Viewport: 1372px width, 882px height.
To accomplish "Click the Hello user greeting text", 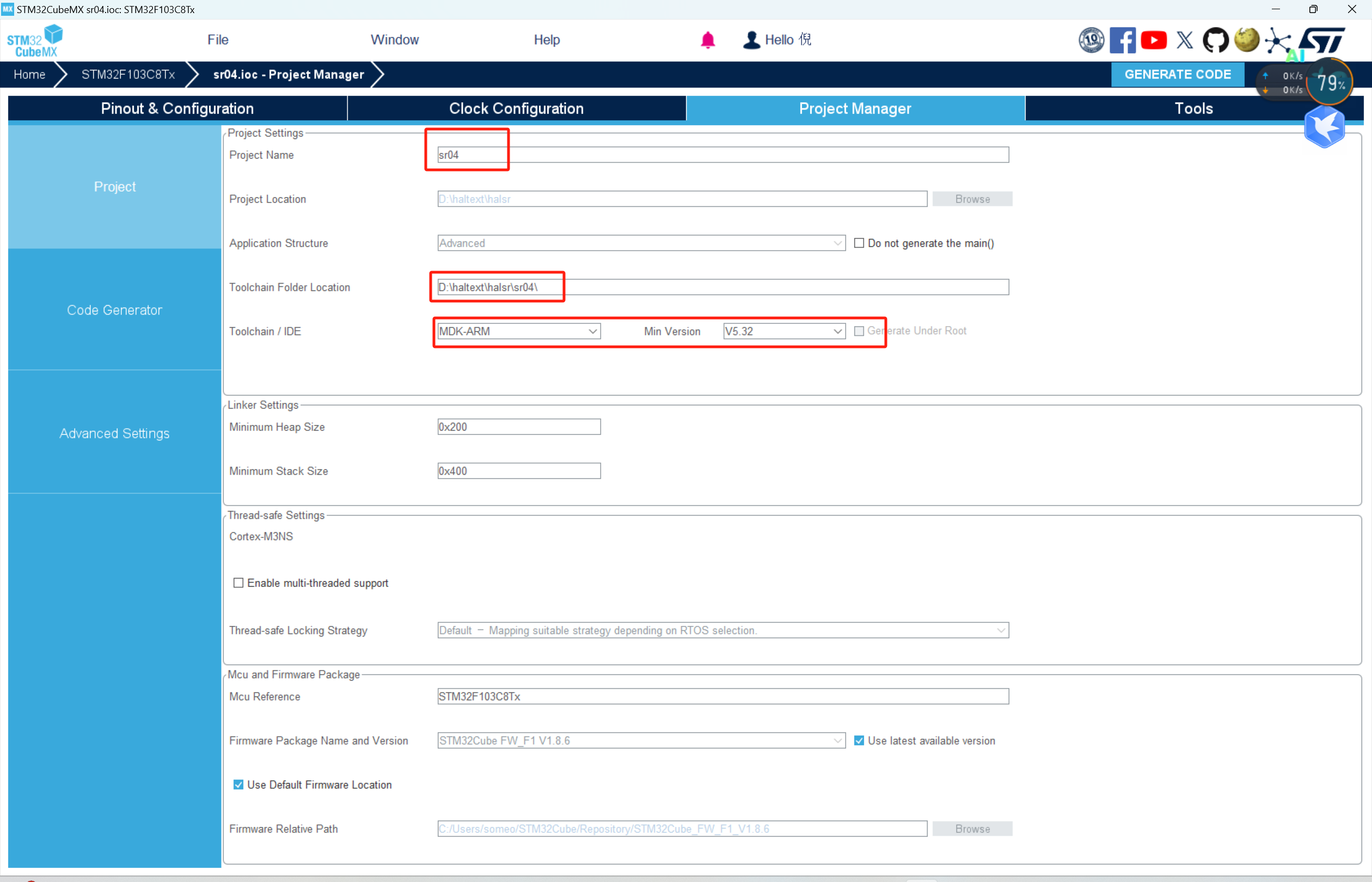I will [x=788, y=40].
